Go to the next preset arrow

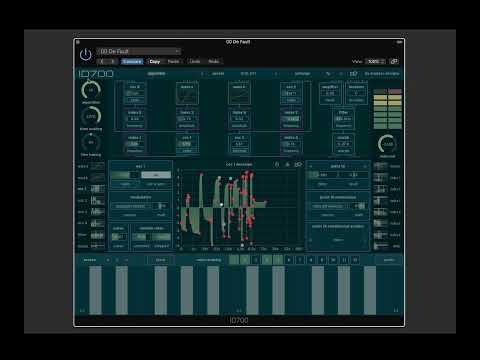113,62
